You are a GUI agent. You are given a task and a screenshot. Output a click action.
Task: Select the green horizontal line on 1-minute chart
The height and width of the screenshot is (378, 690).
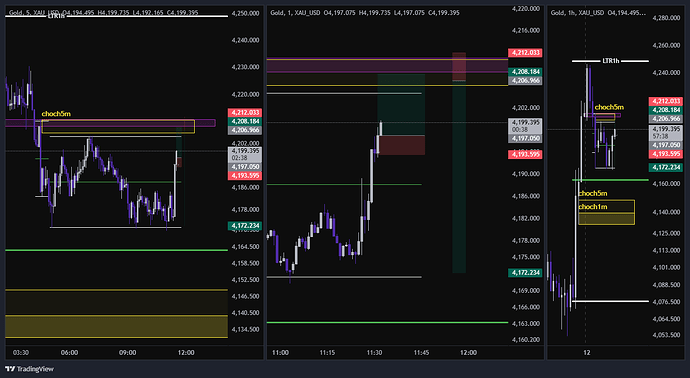(387, 323)
